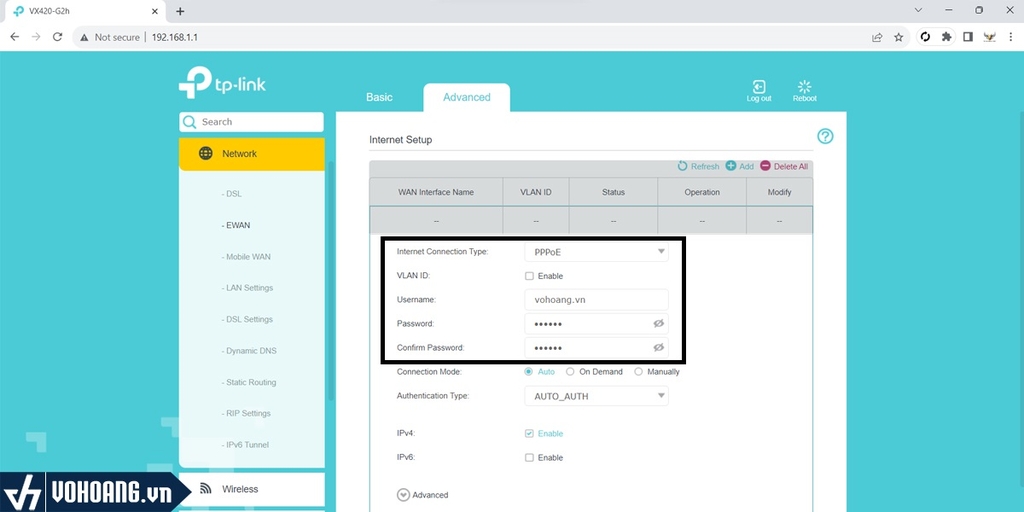Image resolution: width=1024 pixels, height=512 pixels.
Task: Click the Refresh link text
Action: [705, 167]
